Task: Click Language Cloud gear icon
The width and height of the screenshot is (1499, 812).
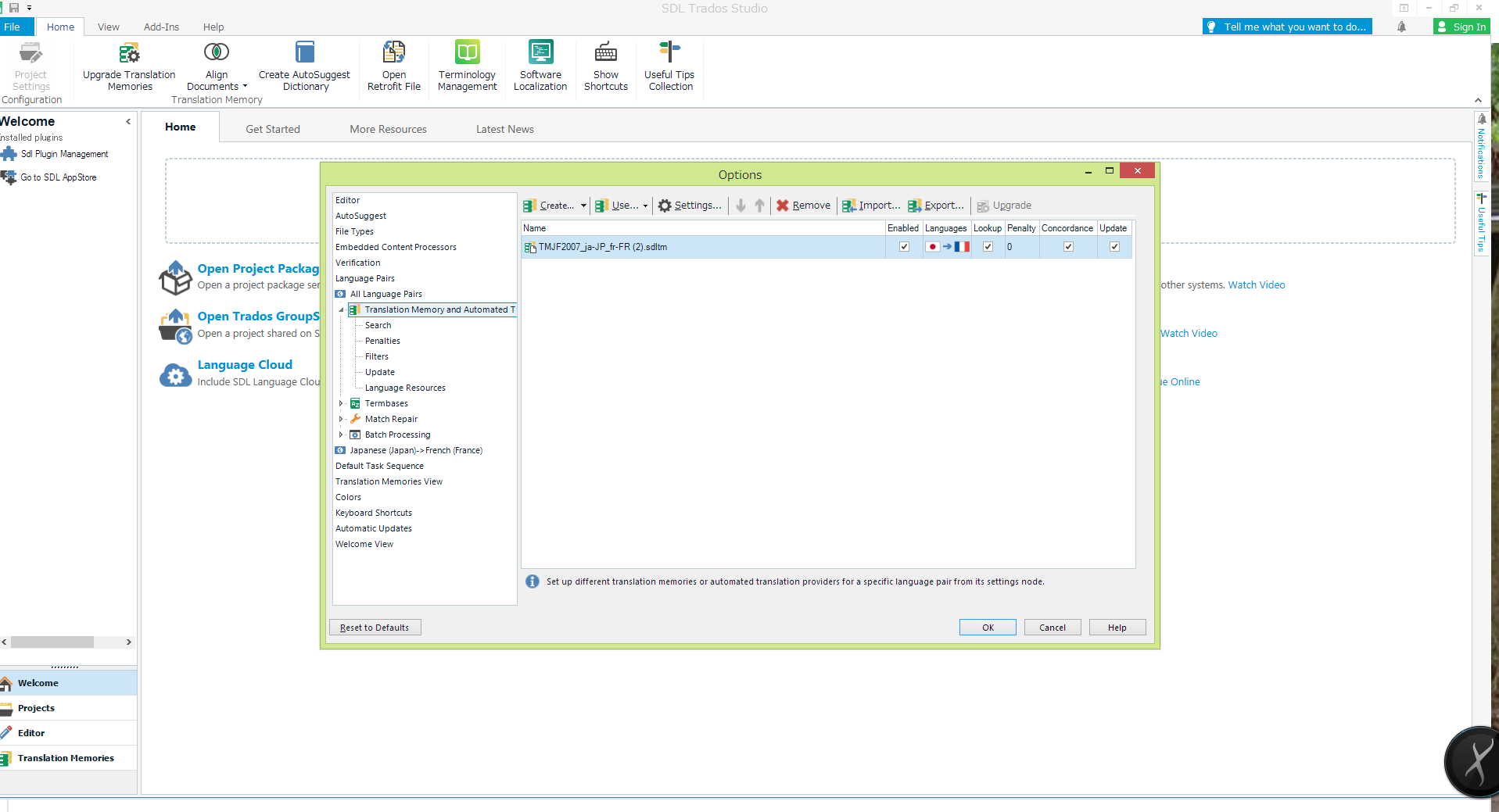Action: 175,375
